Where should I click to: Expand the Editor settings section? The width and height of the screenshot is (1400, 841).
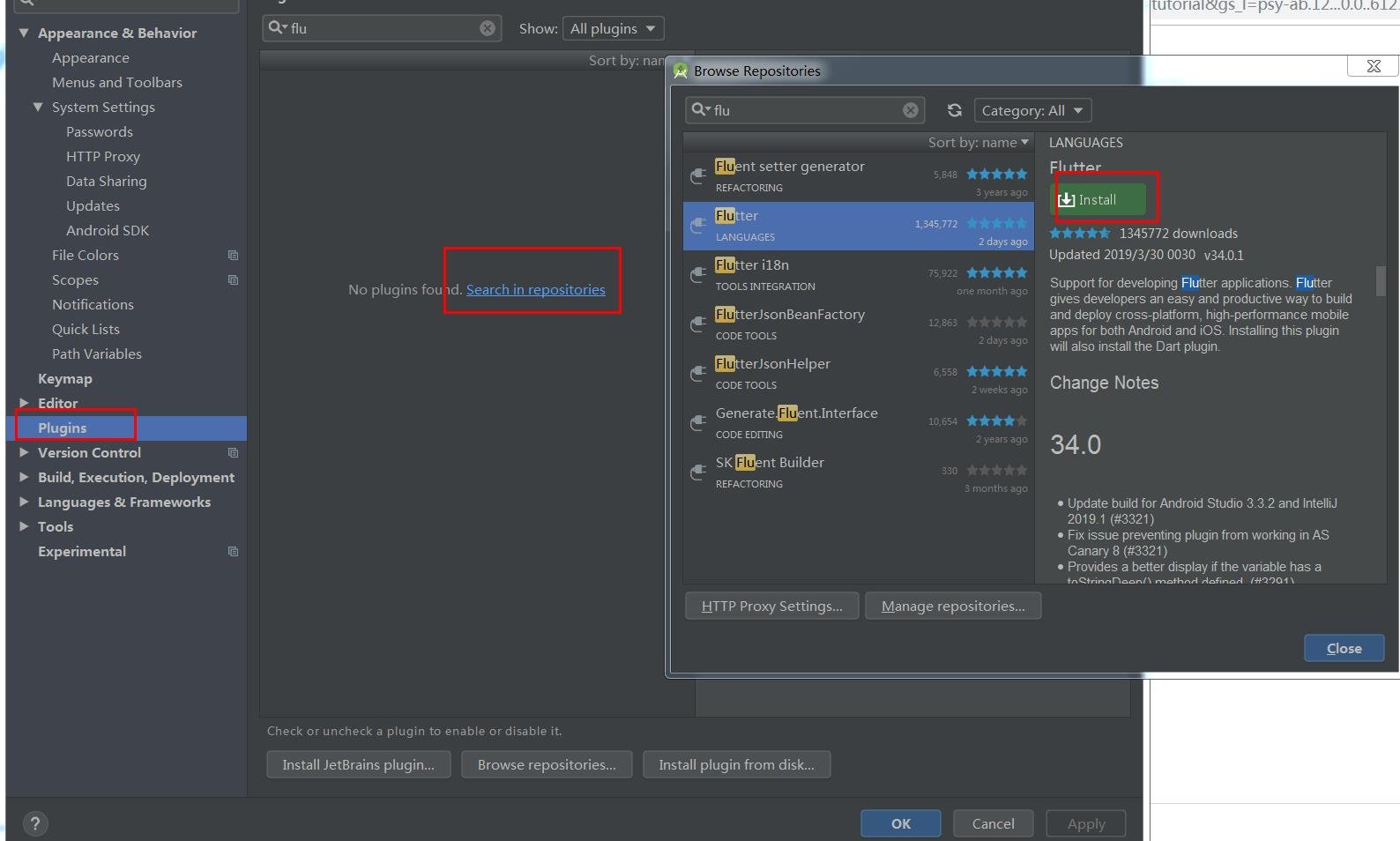click(24, 403)
